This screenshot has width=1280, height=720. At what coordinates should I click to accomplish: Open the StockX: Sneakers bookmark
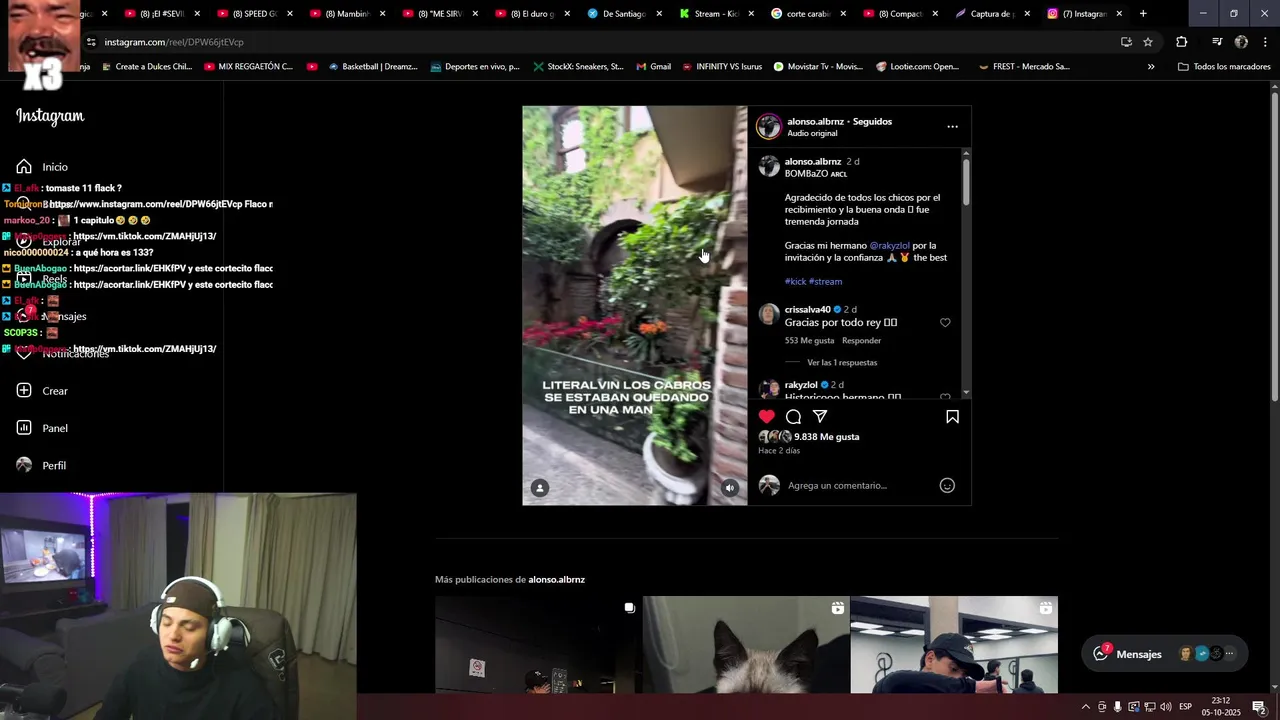pos(578,67)
